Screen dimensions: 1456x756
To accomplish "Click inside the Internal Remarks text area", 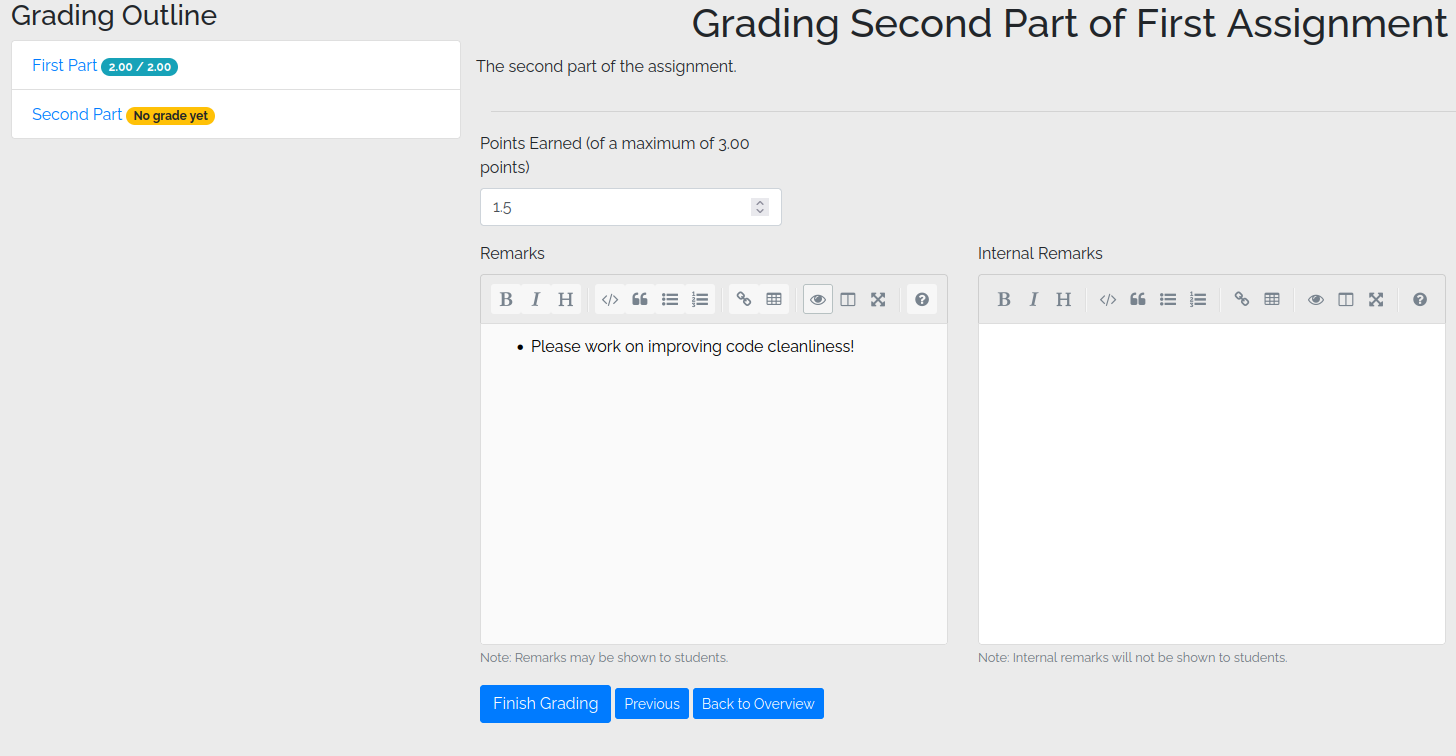I will [x=1212, y=484].
